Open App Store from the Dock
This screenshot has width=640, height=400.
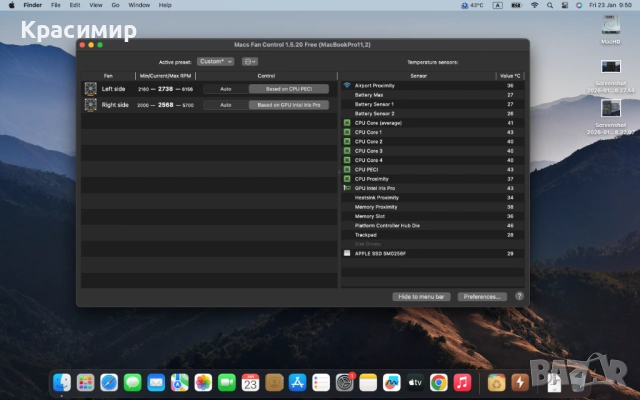(297, 383)
